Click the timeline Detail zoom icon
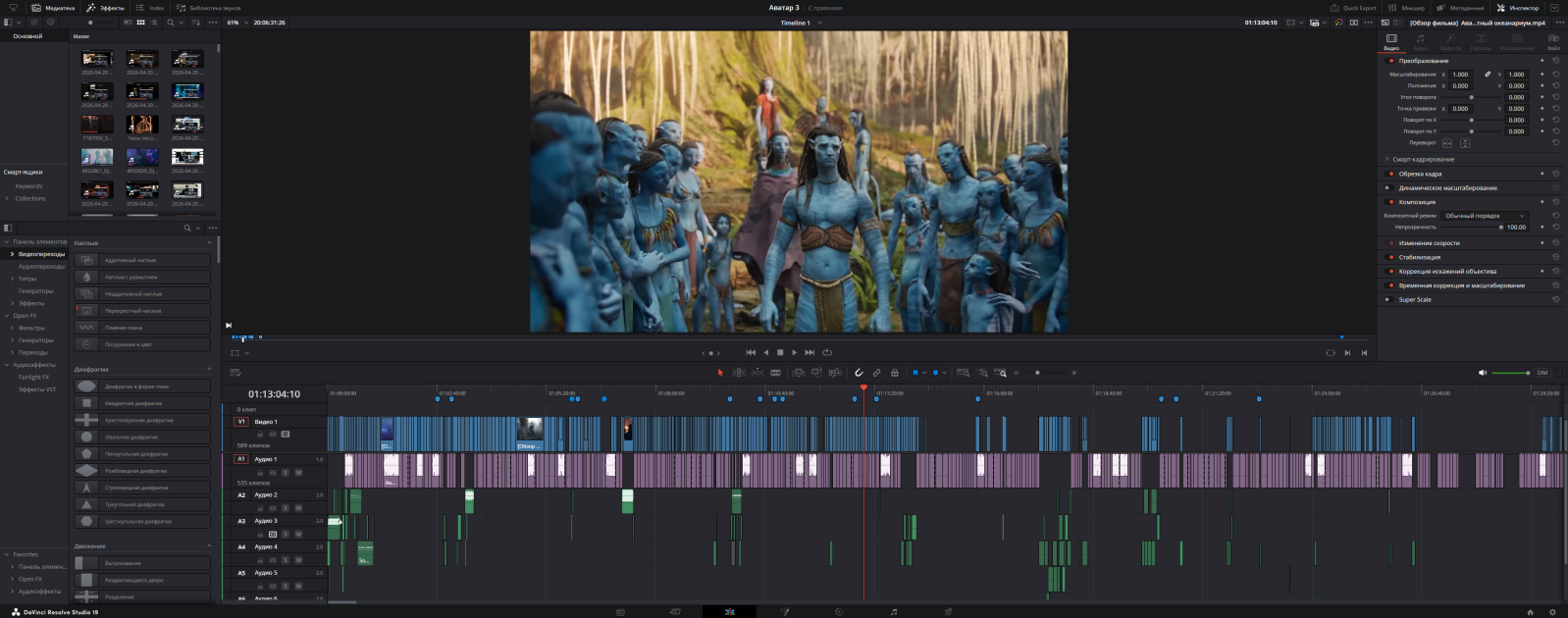The image size is (1568, 618). pyautogui.click(x=982, y=373)
